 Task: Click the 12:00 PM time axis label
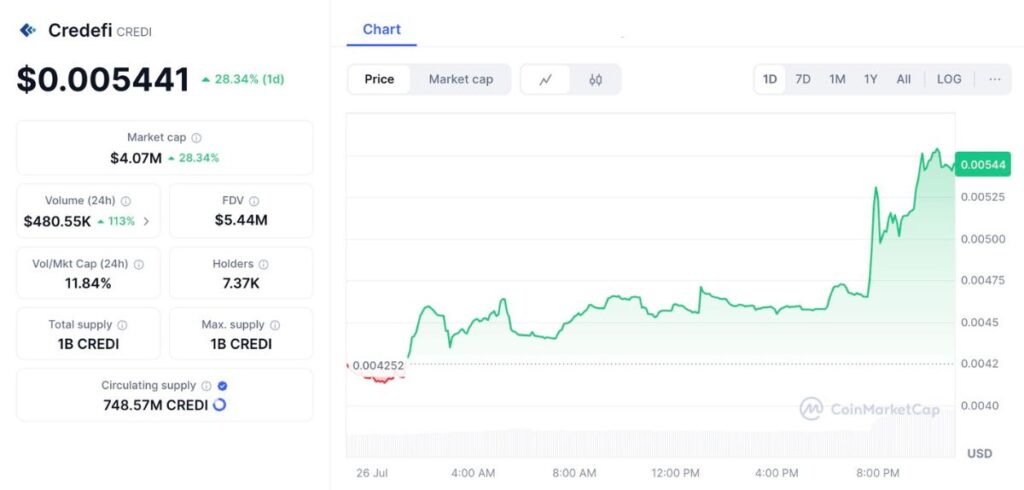(675, 472)
